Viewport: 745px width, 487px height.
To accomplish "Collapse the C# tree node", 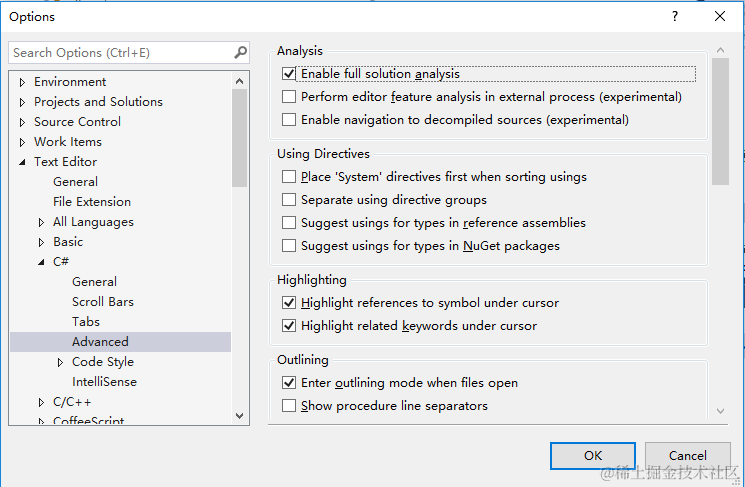I will [x=41, y=262].
